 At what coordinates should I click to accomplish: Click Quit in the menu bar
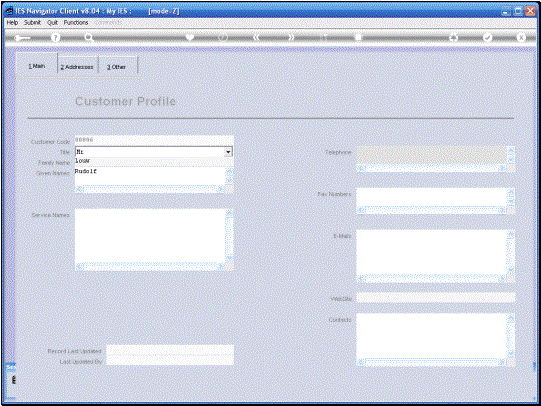tap(52, 22)
